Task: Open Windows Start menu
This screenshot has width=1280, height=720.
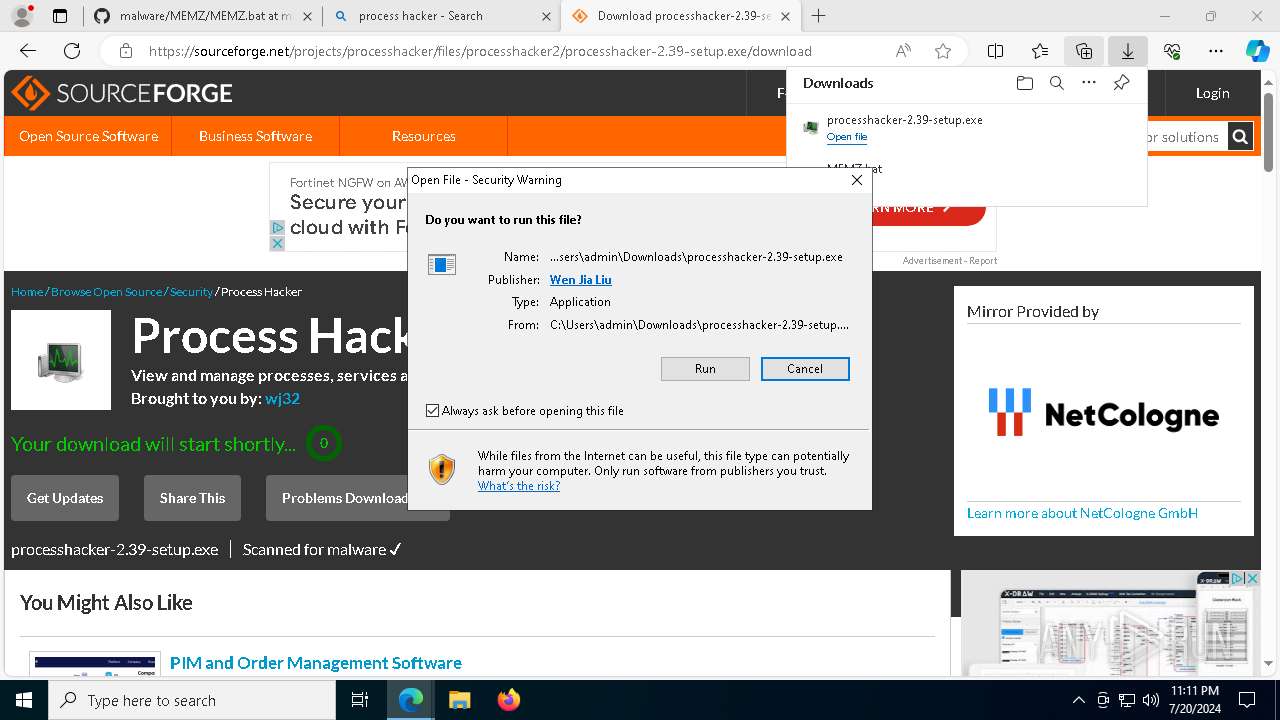Action: [24, 700]
